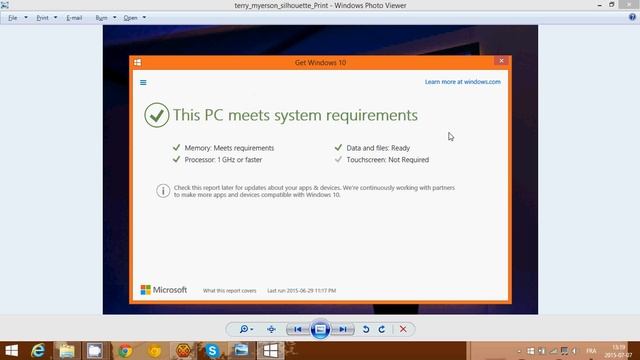Viewport: 640px width, 360px height.
Task: Delete the picture with the red X
Action: pyautogui.click(x=403, y=329)
